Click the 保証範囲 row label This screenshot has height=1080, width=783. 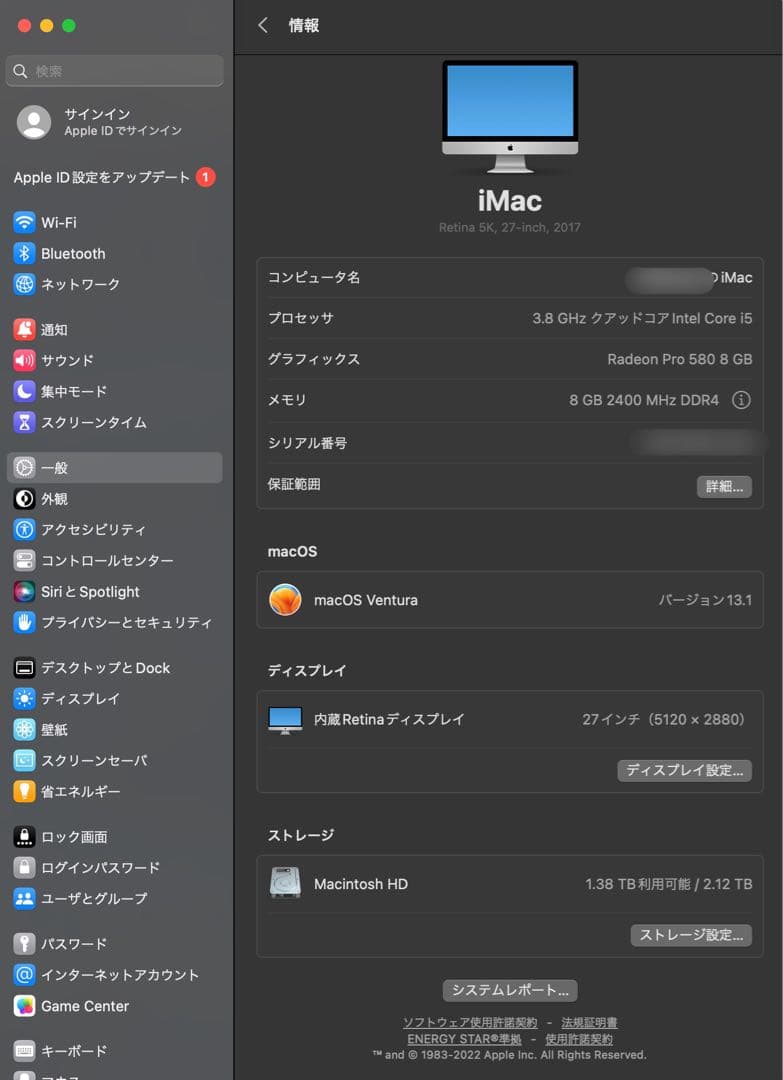(294, 484)
